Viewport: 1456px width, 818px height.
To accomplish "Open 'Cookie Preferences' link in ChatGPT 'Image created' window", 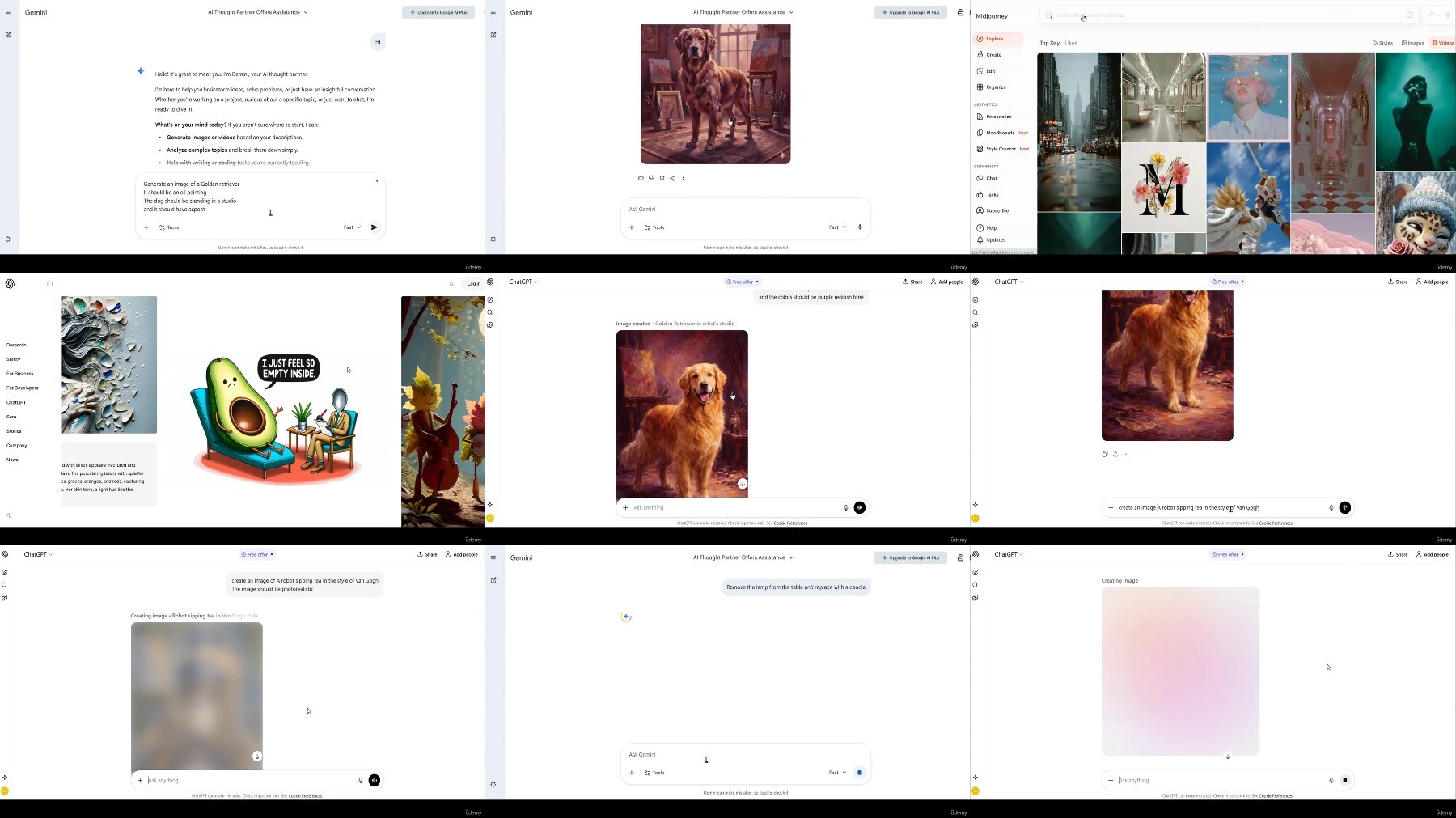I will (790, 523).
